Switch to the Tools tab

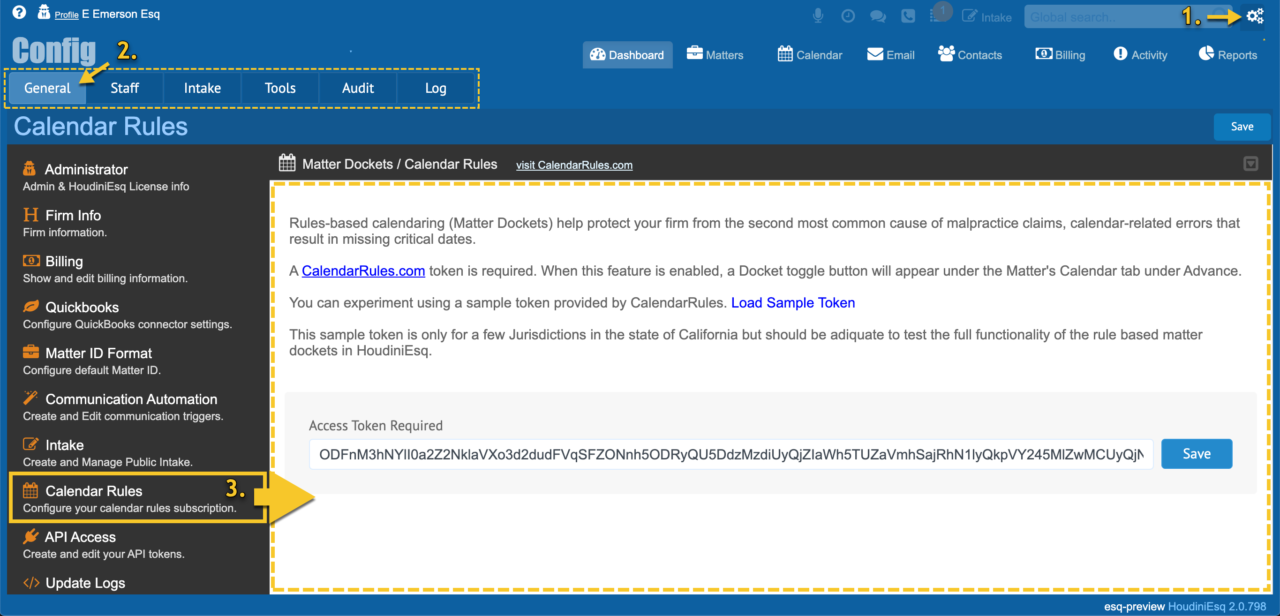pos(279,88)
